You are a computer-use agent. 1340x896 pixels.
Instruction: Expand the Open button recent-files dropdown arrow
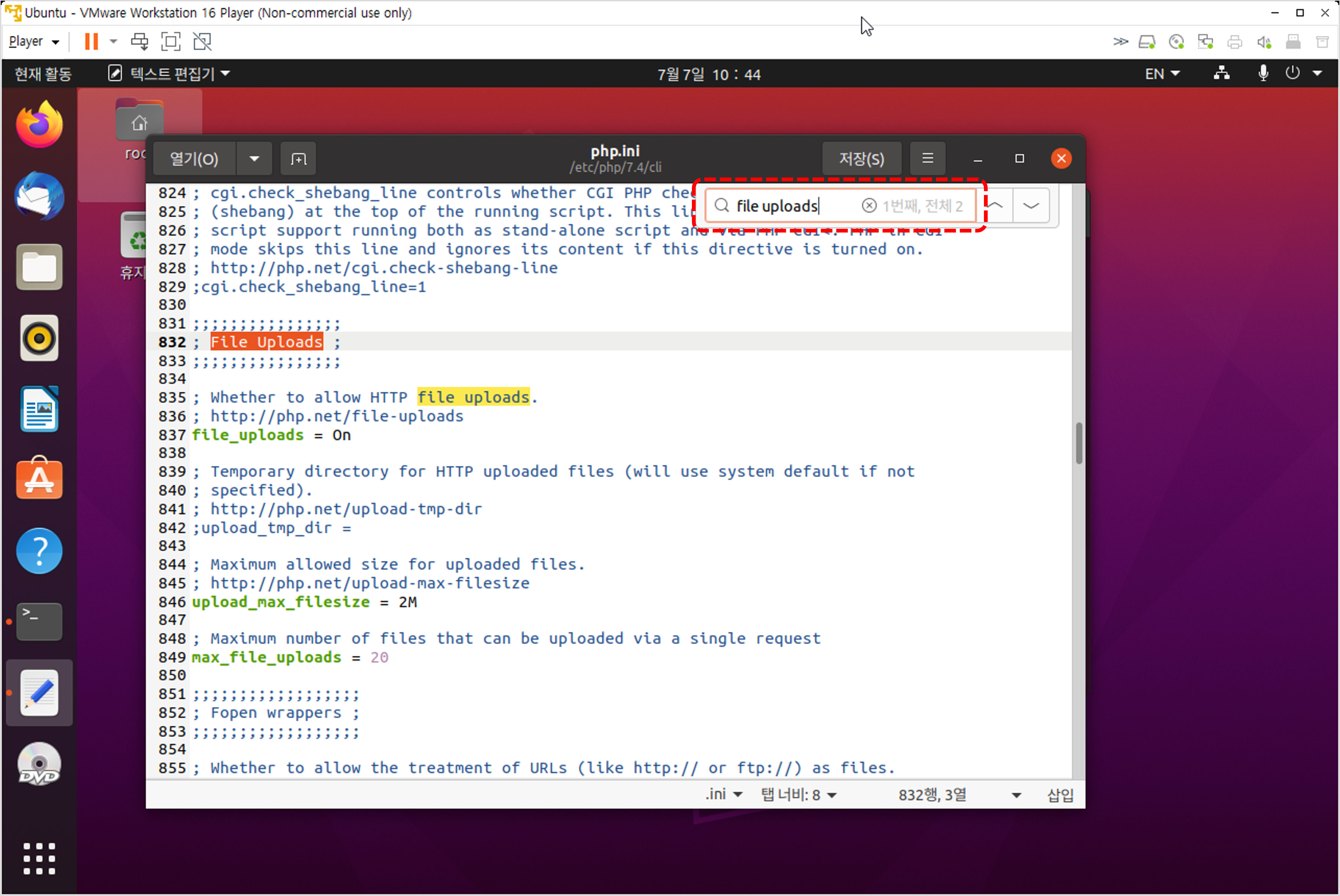(x=254, y=159)
